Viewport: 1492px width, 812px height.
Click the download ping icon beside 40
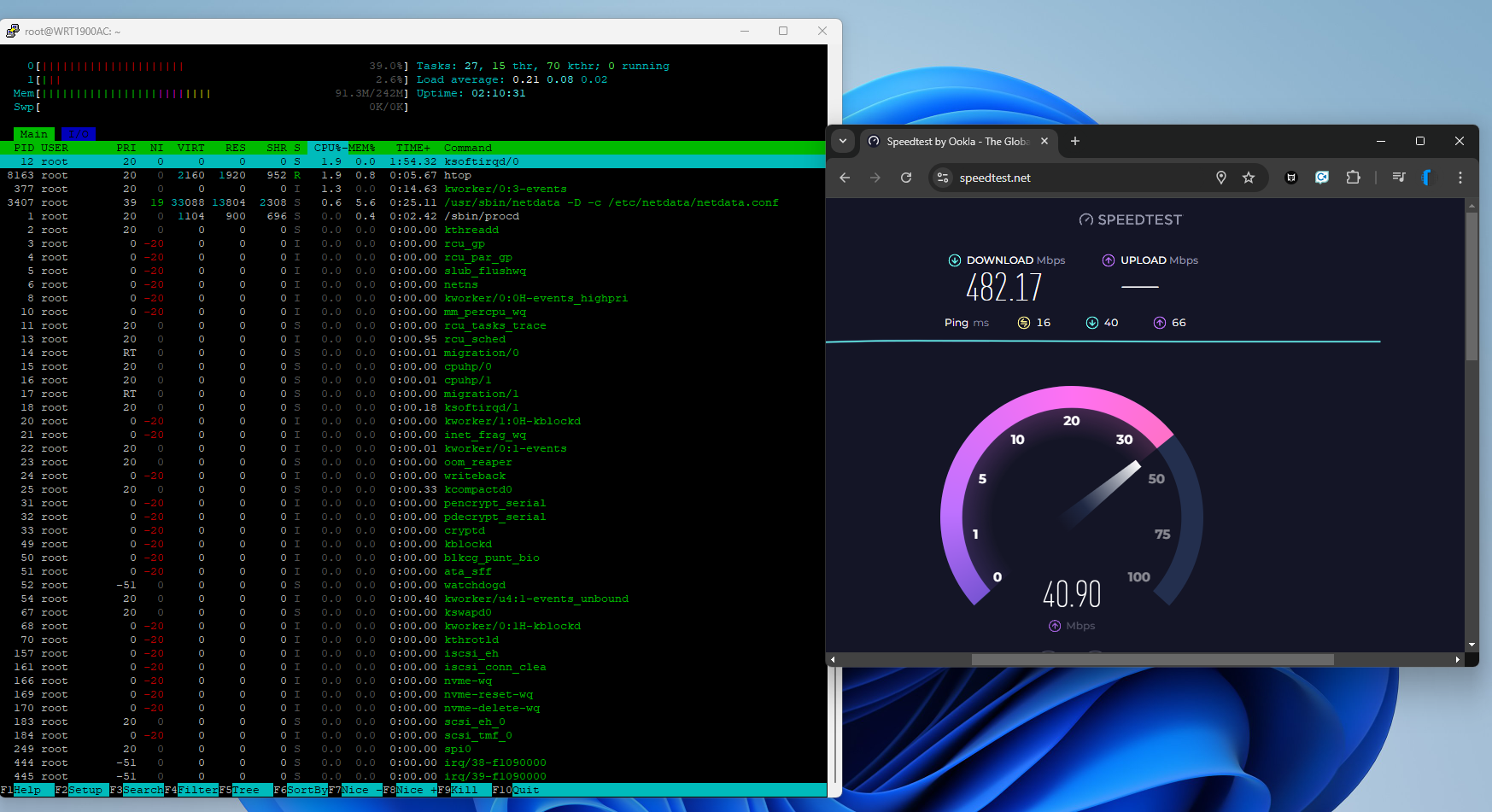[x=1092, y=323]
